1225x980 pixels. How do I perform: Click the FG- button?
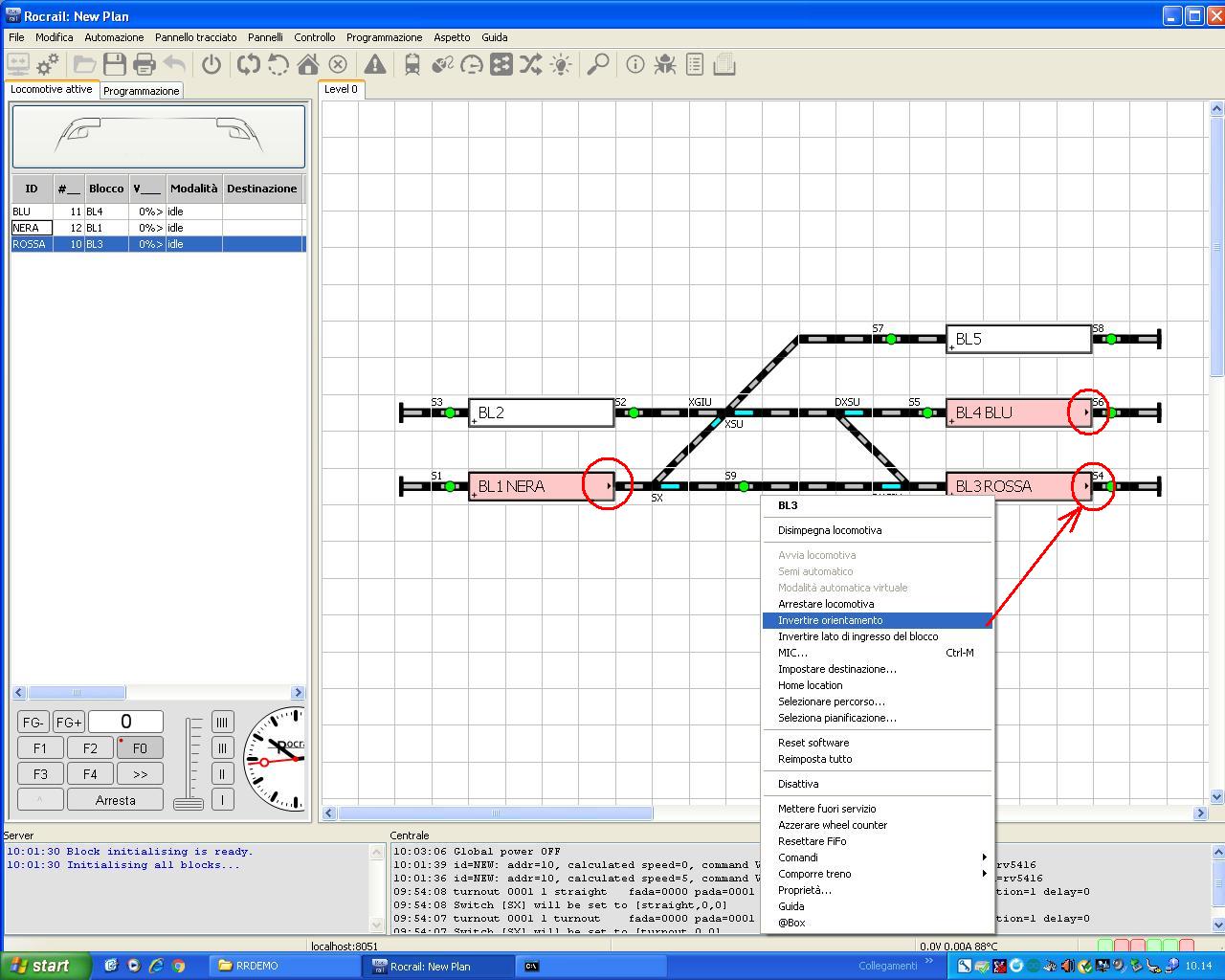tap(33, 723)
